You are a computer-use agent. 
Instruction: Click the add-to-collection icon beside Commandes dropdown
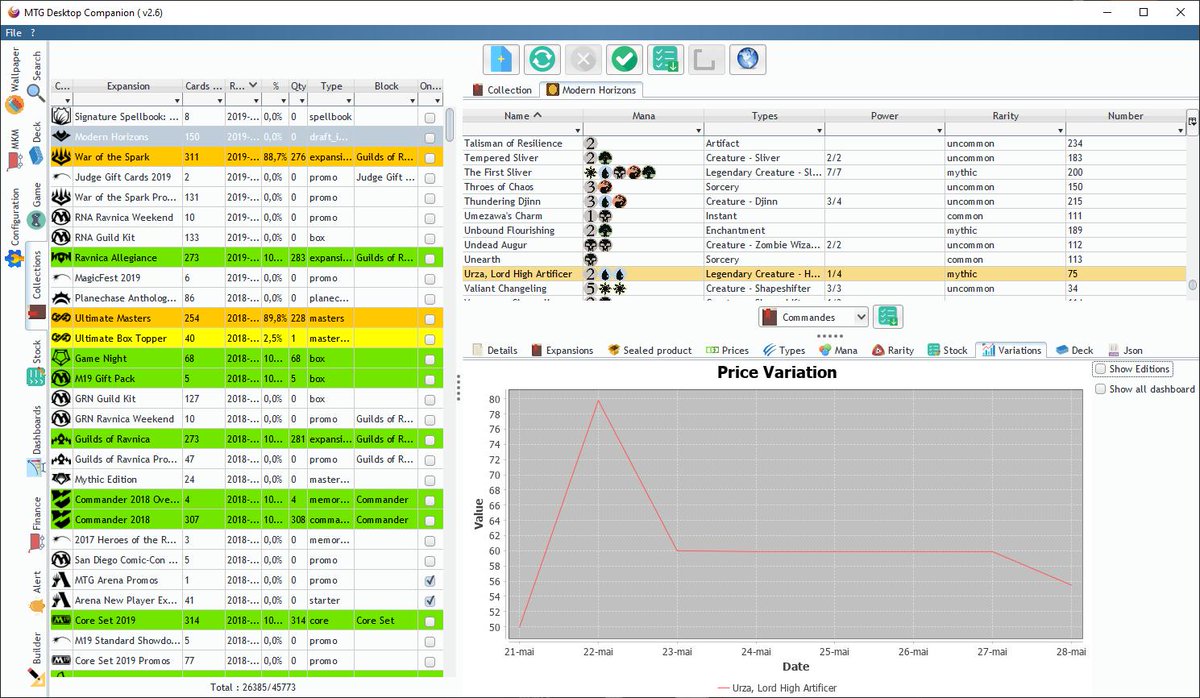[888, 317]
